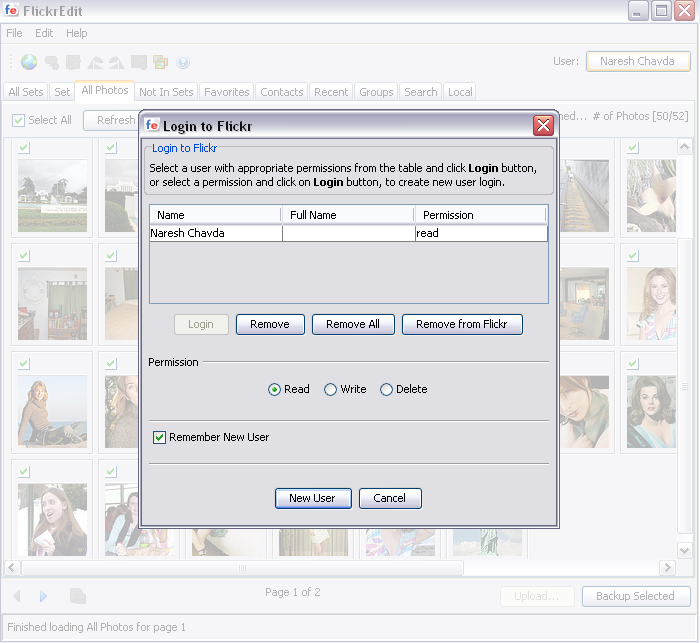Switch to the Not In Sets tab
The height and width of the screenshot is (643, 700).
pos(166,92)
